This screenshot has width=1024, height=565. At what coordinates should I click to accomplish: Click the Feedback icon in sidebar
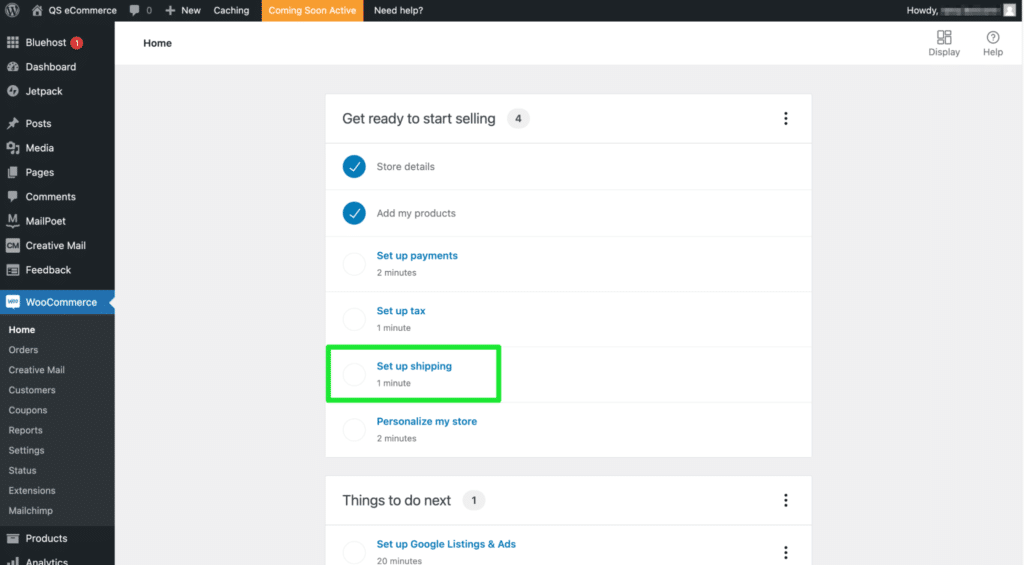tap(12, 270)
